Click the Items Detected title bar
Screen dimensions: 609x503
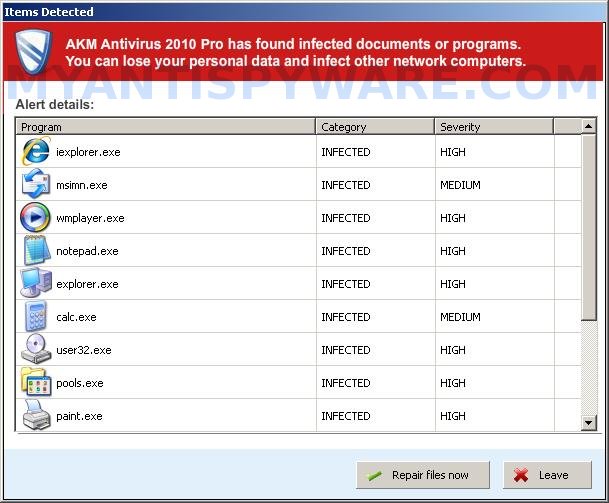pyautogui.click(x=304, y=12)
